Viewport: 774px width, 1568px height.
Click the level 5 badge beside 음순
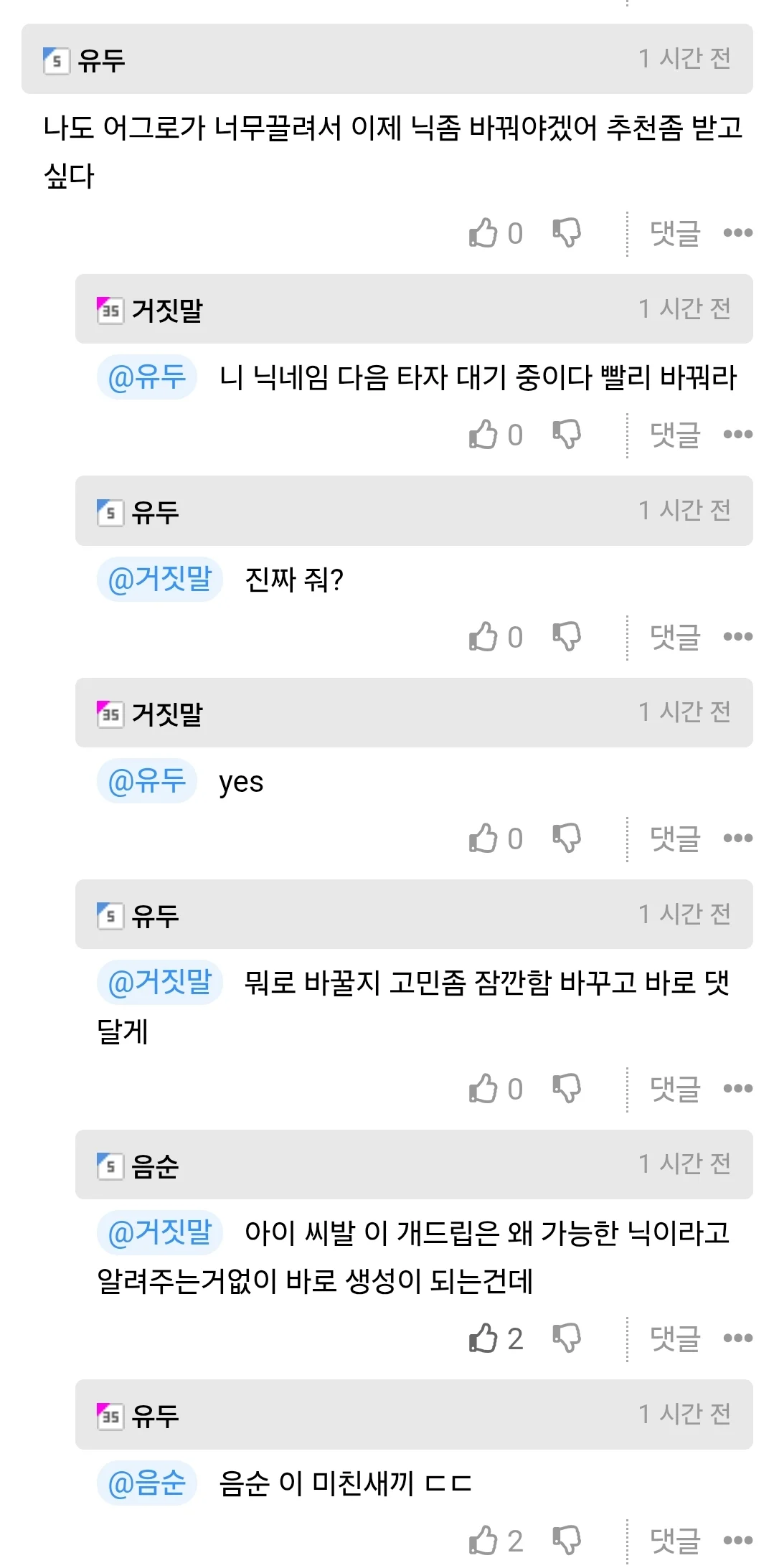110,1166
